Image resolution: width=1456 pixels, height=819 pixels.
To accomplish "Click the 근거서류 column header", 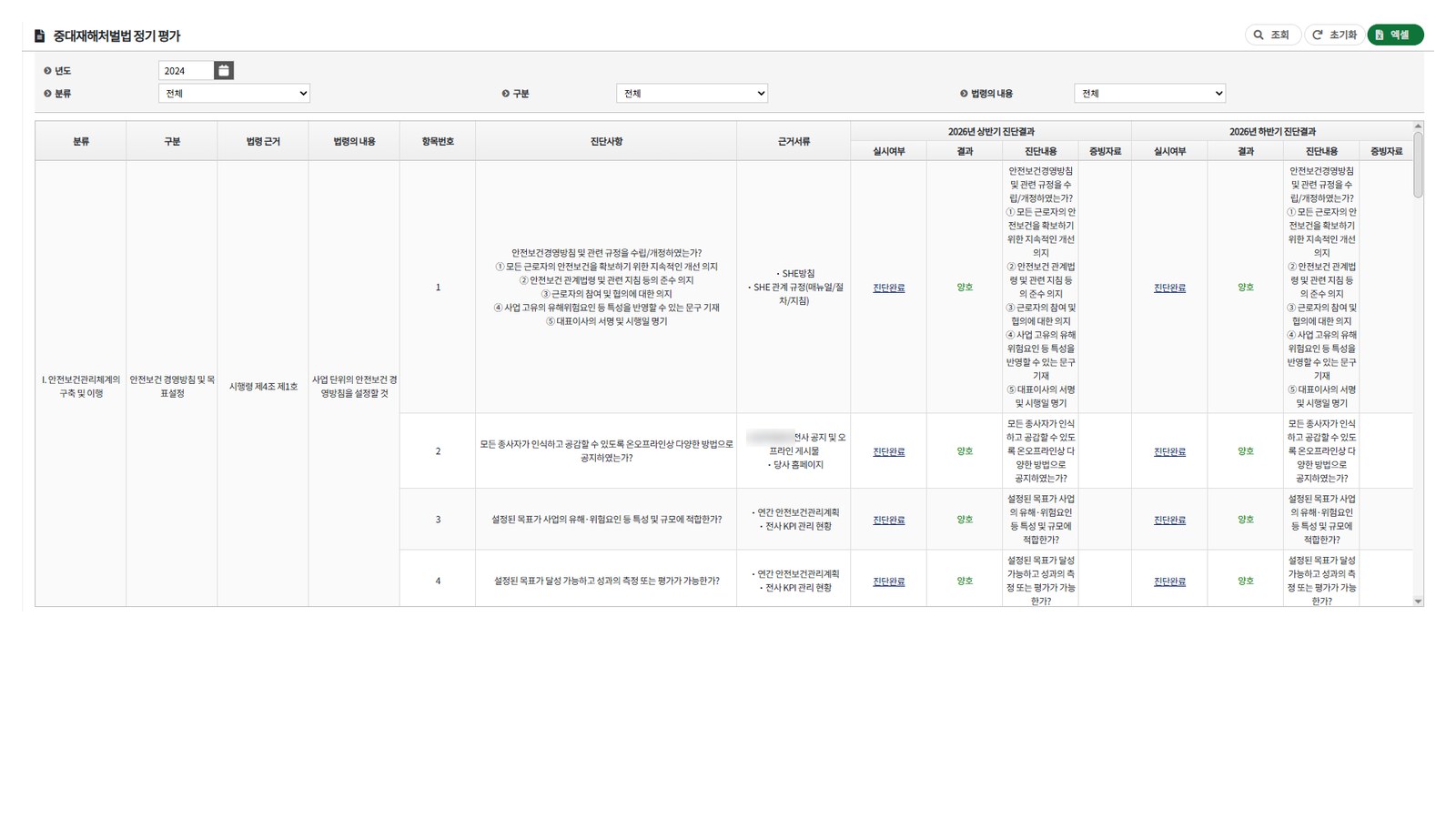I will 794,141.
